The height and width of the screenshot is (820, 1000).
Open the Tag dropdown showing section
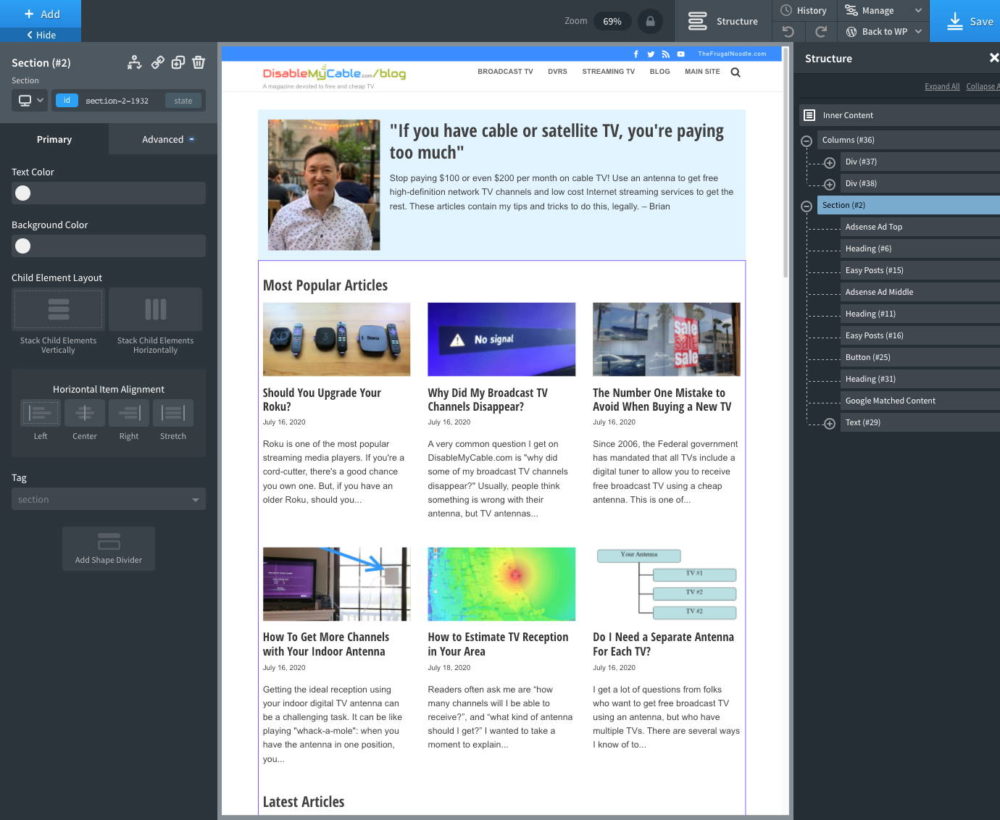(108, 499)
